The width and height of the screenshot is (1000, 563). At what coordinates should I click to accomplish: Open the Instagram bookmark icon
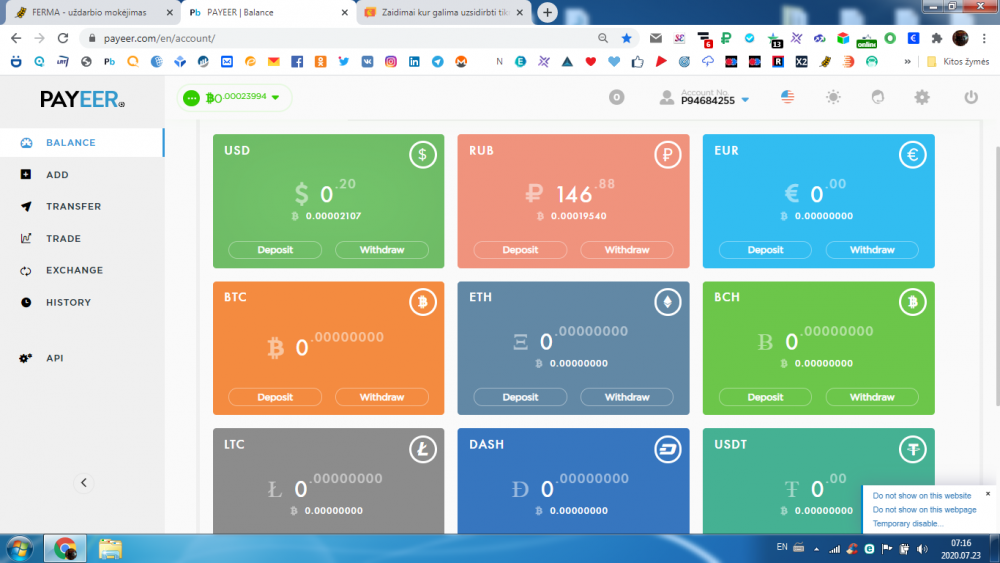390,62
